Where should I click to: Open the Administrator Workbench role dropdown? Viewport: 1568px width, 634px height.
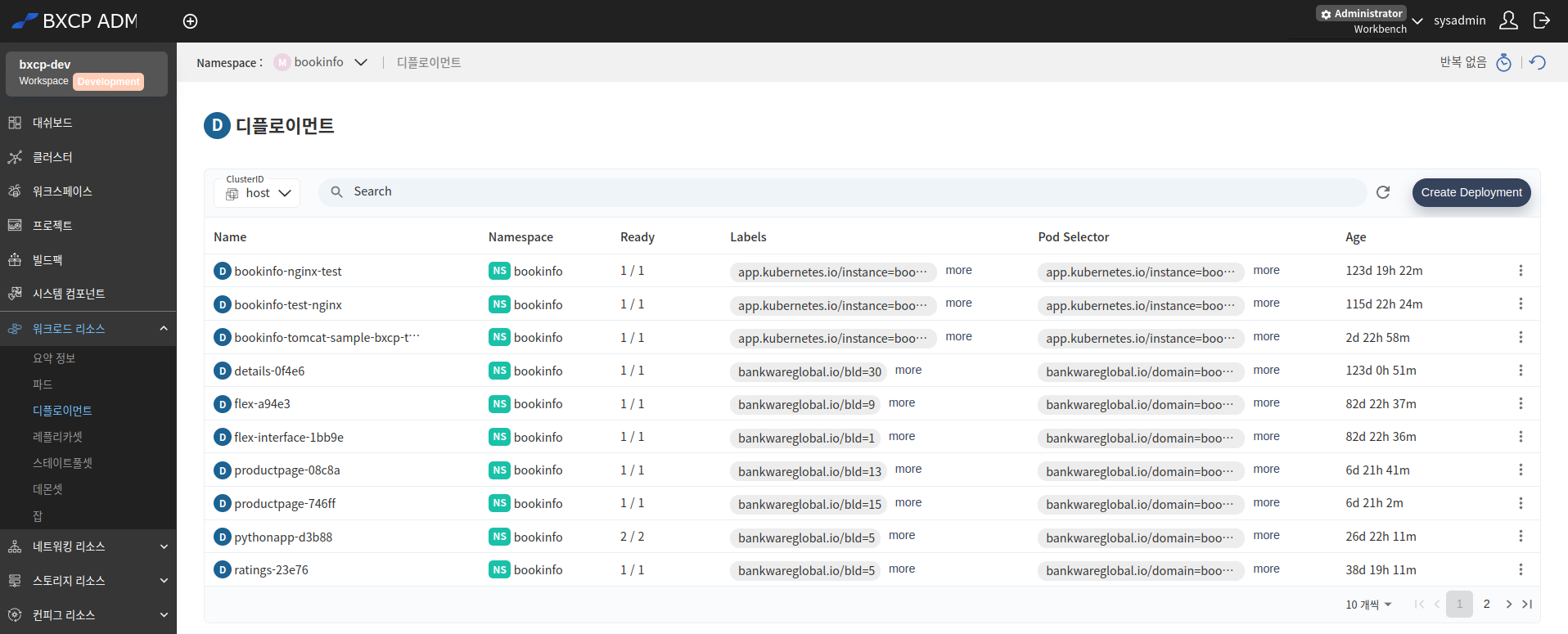click(1369, 20)
